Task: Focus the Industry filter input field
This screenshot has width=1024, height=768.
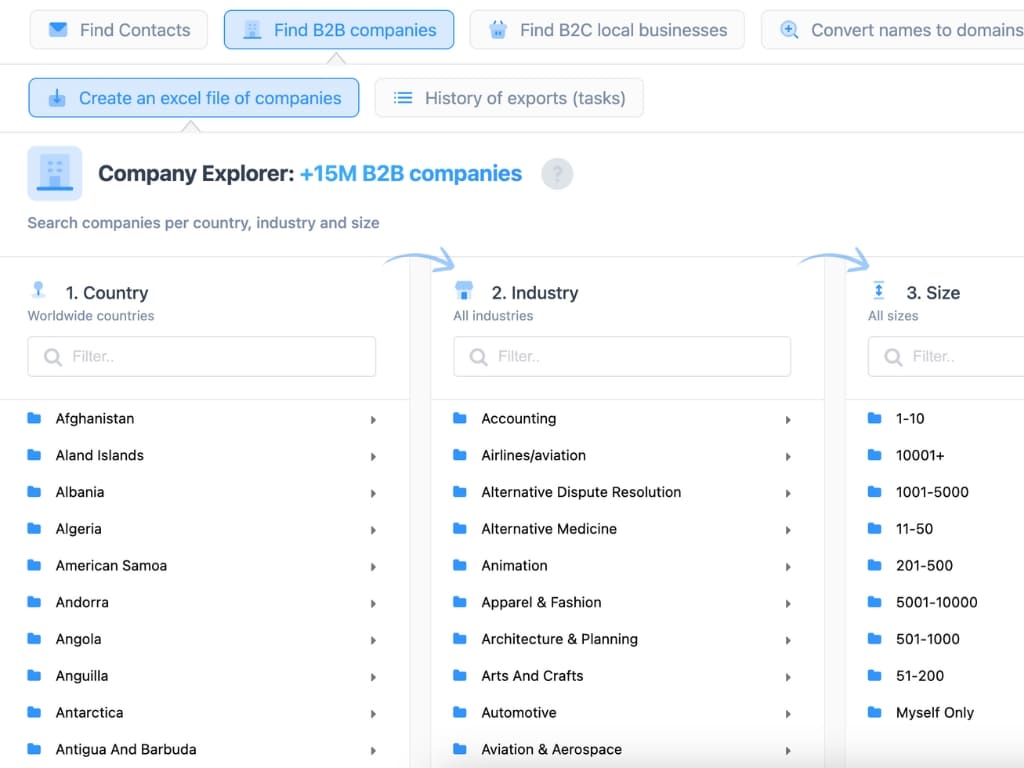Action: click(x=622, y=357)
